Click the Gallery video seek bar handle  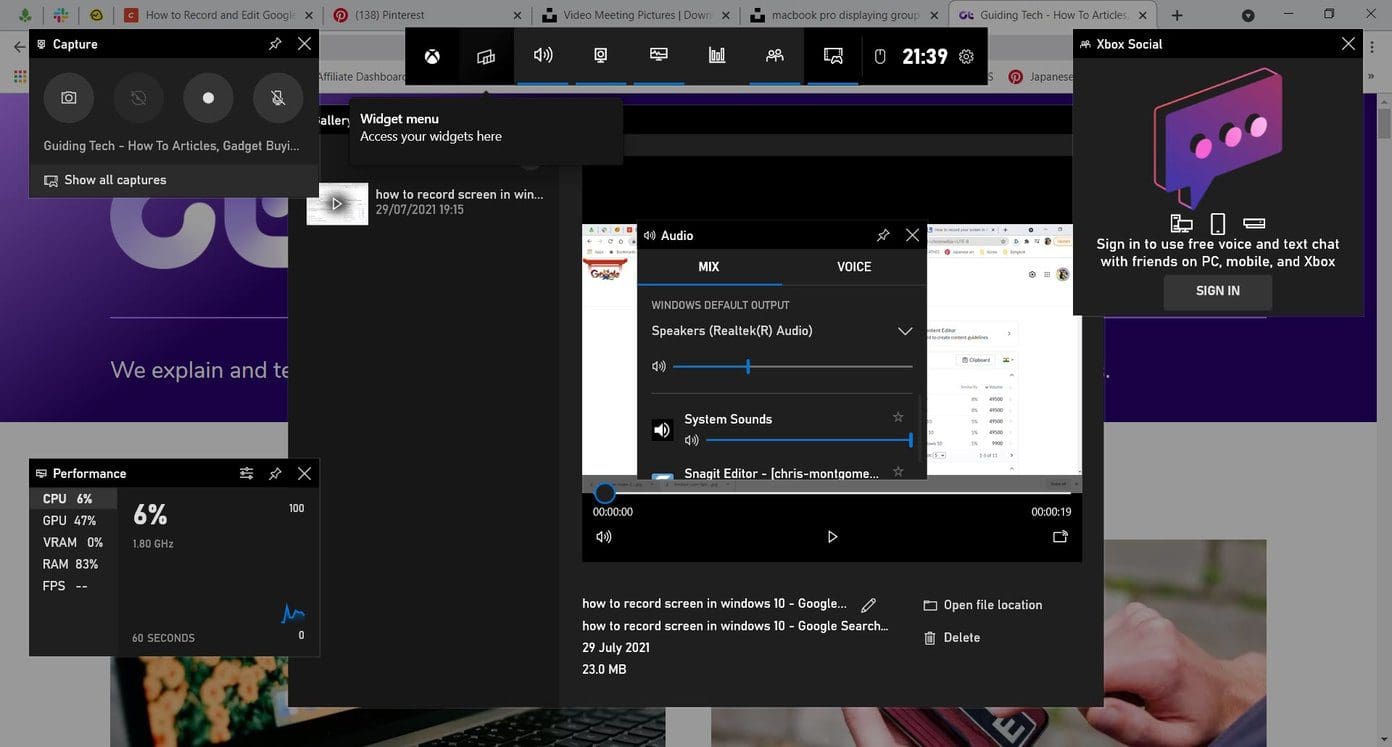604,493
